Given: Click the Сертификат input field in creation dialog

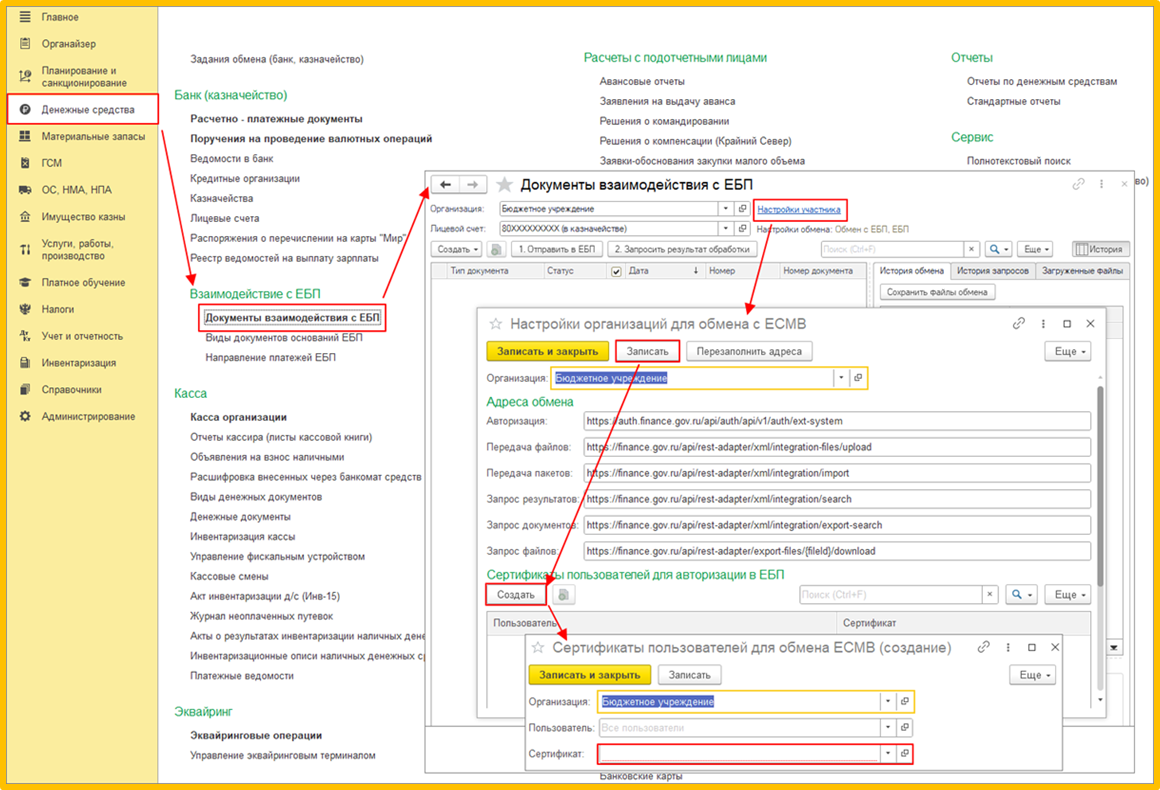Looking at the screenshot, I should pyautogui.click(x=739, y=753).
